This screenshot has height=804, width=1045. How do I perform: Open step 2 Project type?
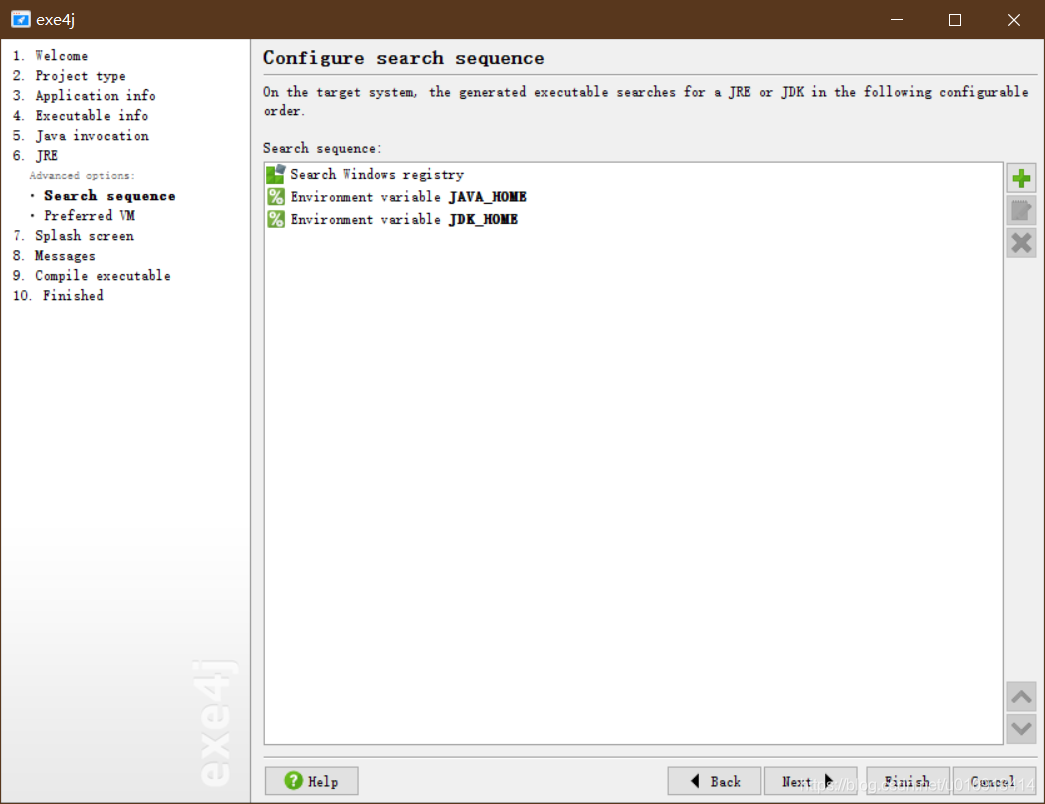point(69,76)
